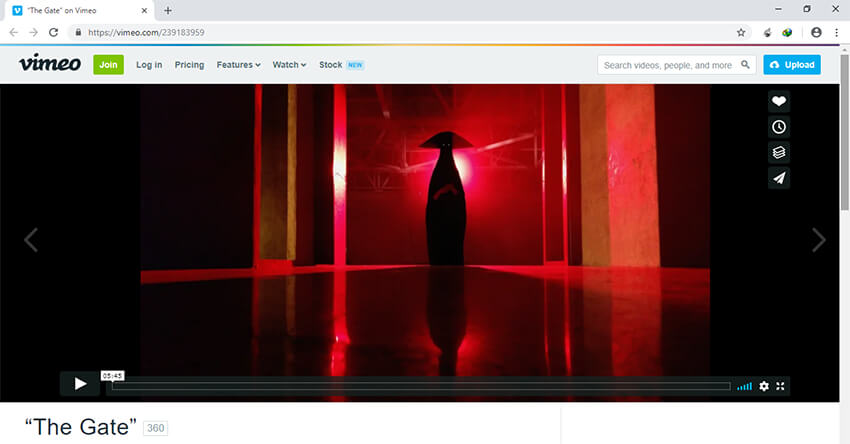Screen dimensions: 850x444
Task: Add video to collections using stack icon
Action: [x=779, y=152]
